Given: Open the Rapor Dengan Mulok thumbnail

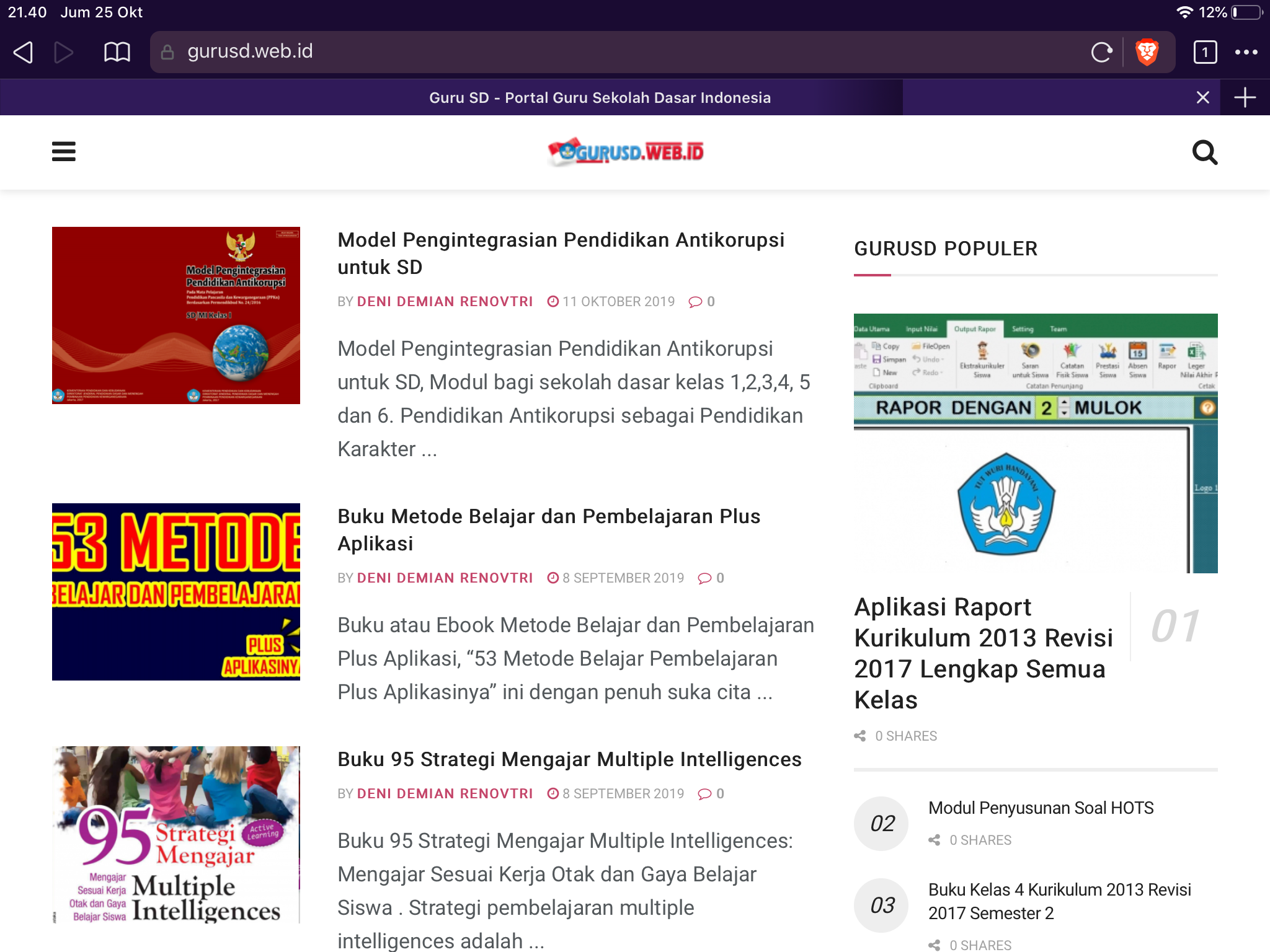Looking at the screenshot, I should [1036, 443].
